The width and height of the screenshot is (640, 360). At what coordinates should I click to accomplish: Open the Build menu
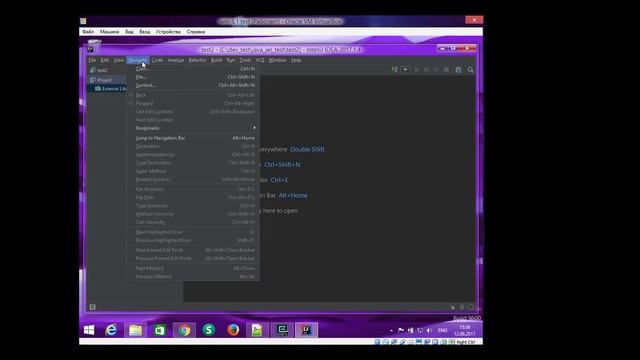point(216,60)
